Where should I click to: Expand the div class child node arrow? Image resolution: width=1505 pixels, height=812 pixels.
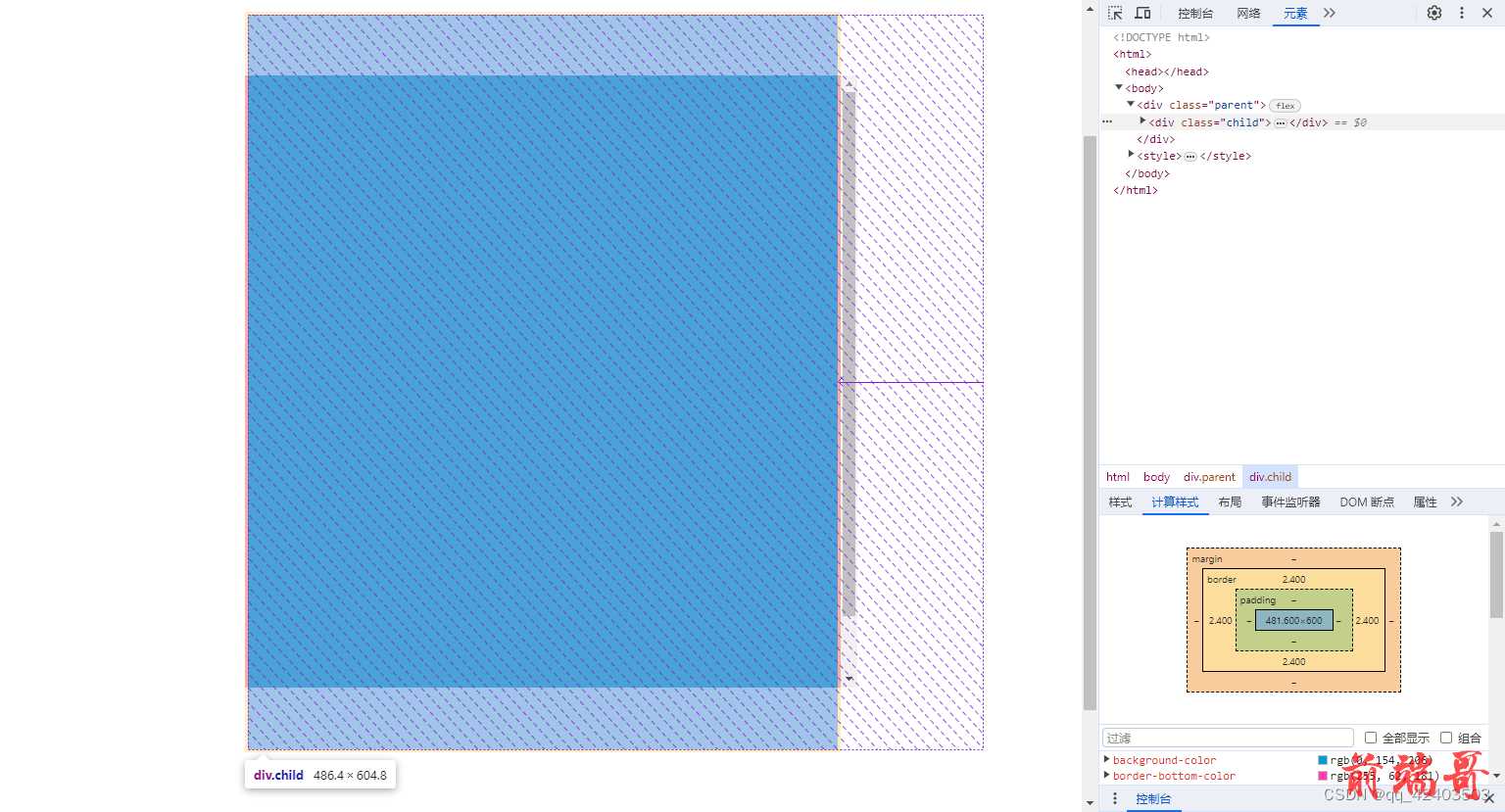(1142, 120)
